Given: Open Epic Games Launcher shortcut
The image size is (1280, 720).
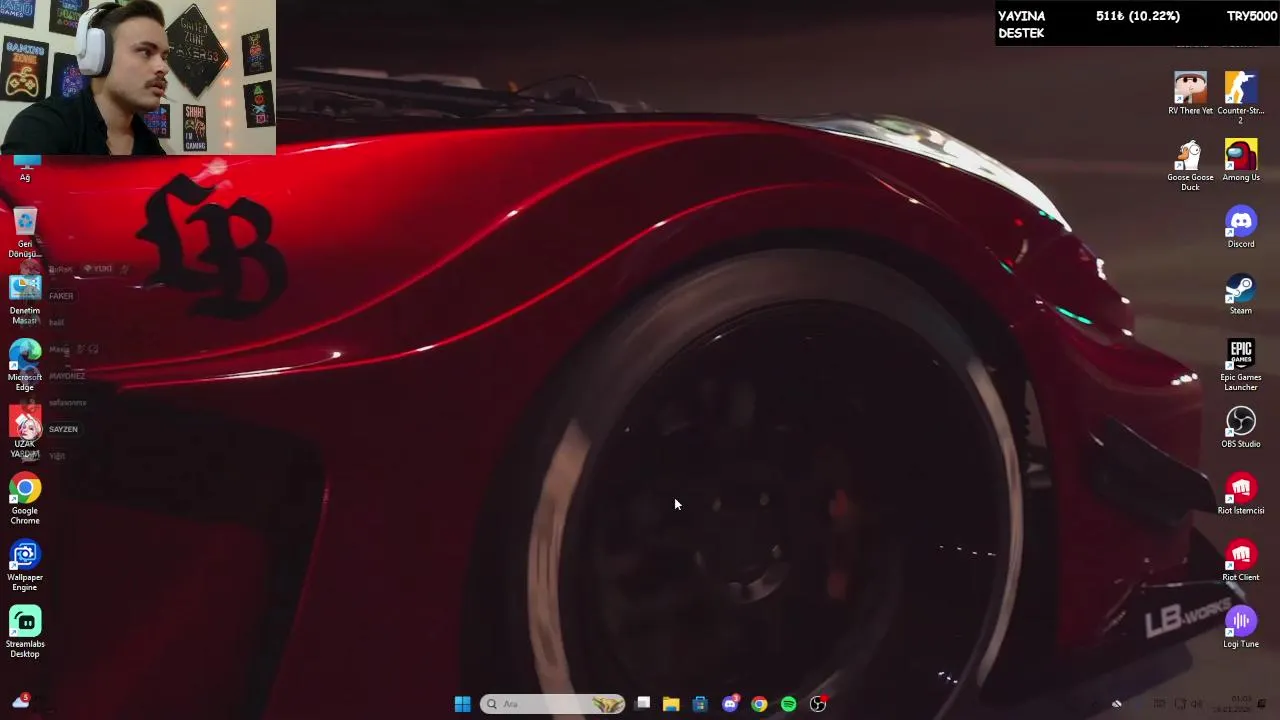Looking at the screenshot, I should pos(1241,365).
